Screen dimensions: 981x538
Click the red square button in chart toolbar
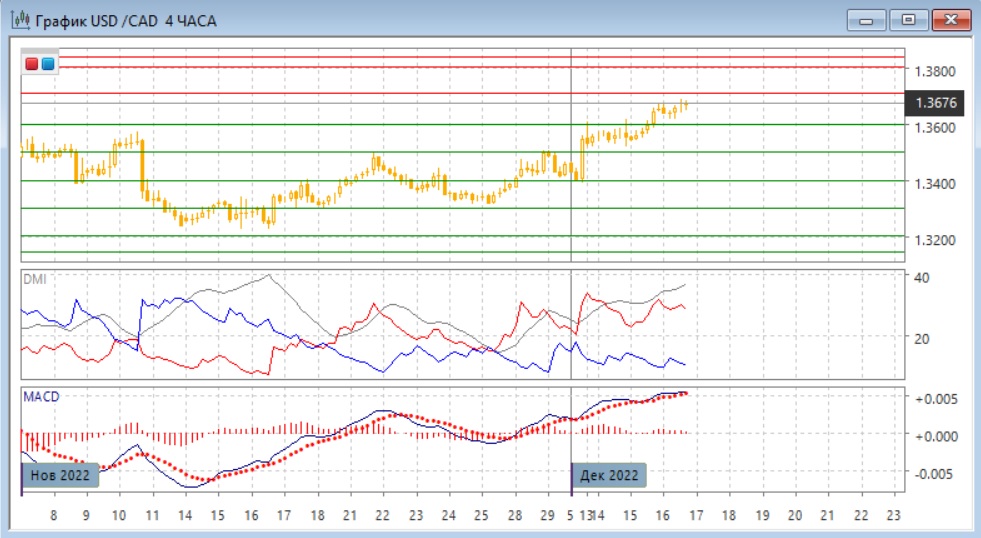(x=31, y=64)
